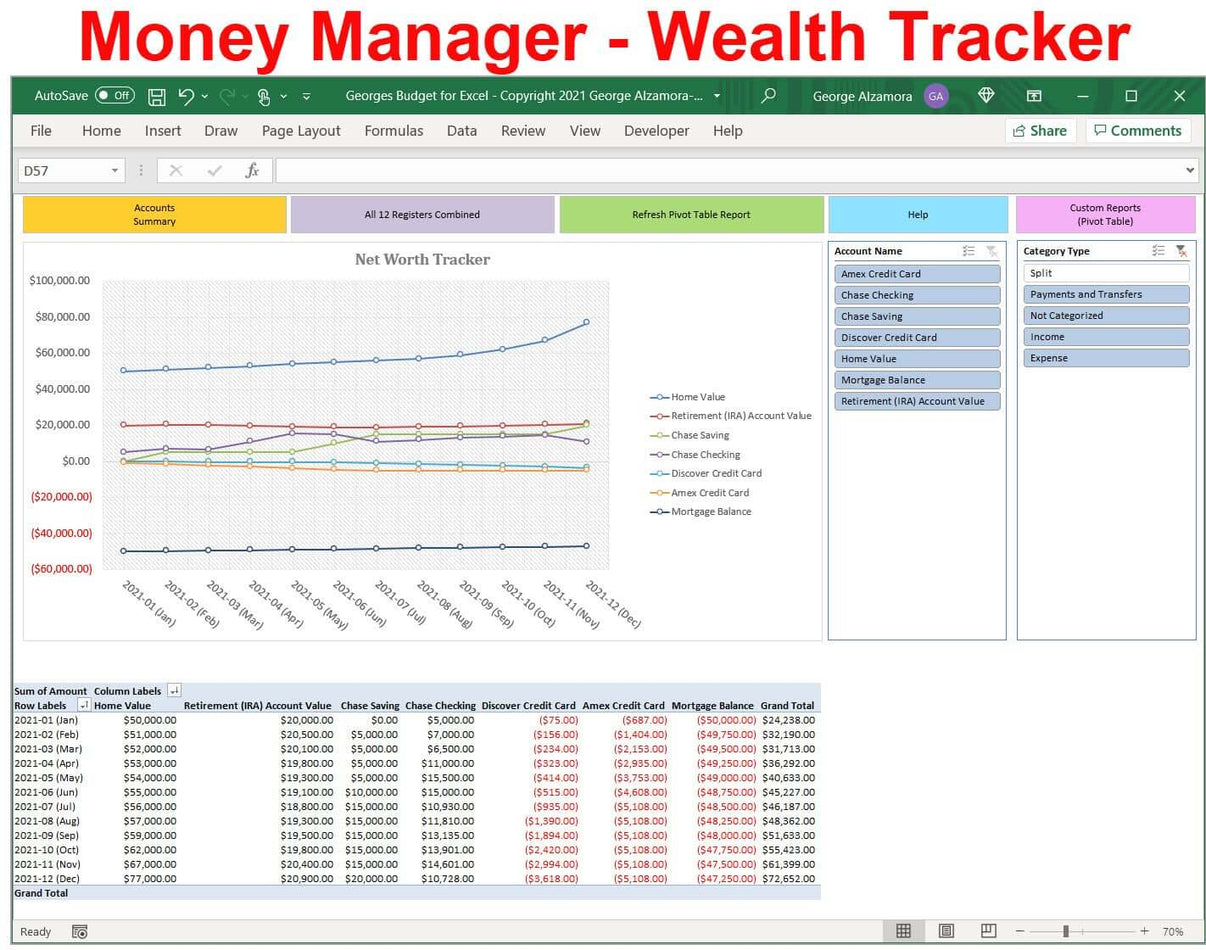1206x950 pixels.
Task: Clear the filter on Account Name slicer
Action: tap(993, 250)
